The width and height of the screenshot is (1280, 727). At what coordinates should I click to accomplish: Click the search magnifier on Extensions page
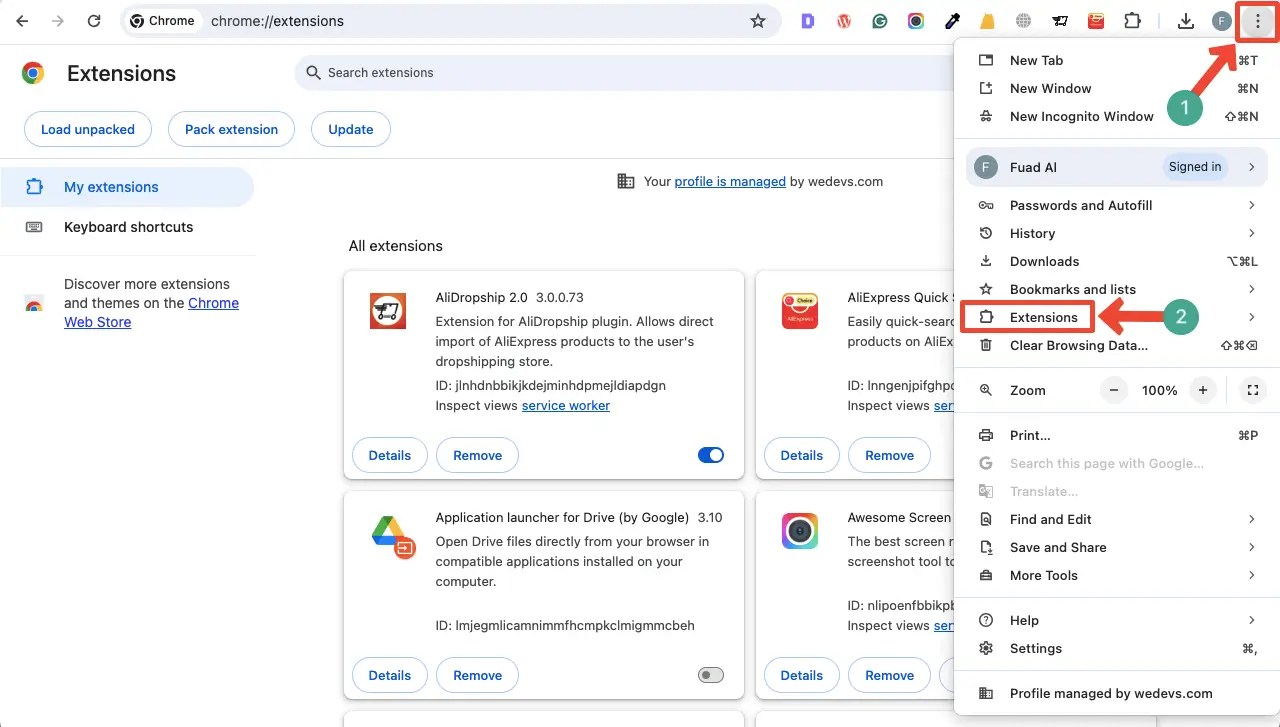click(x=312, y=72)
